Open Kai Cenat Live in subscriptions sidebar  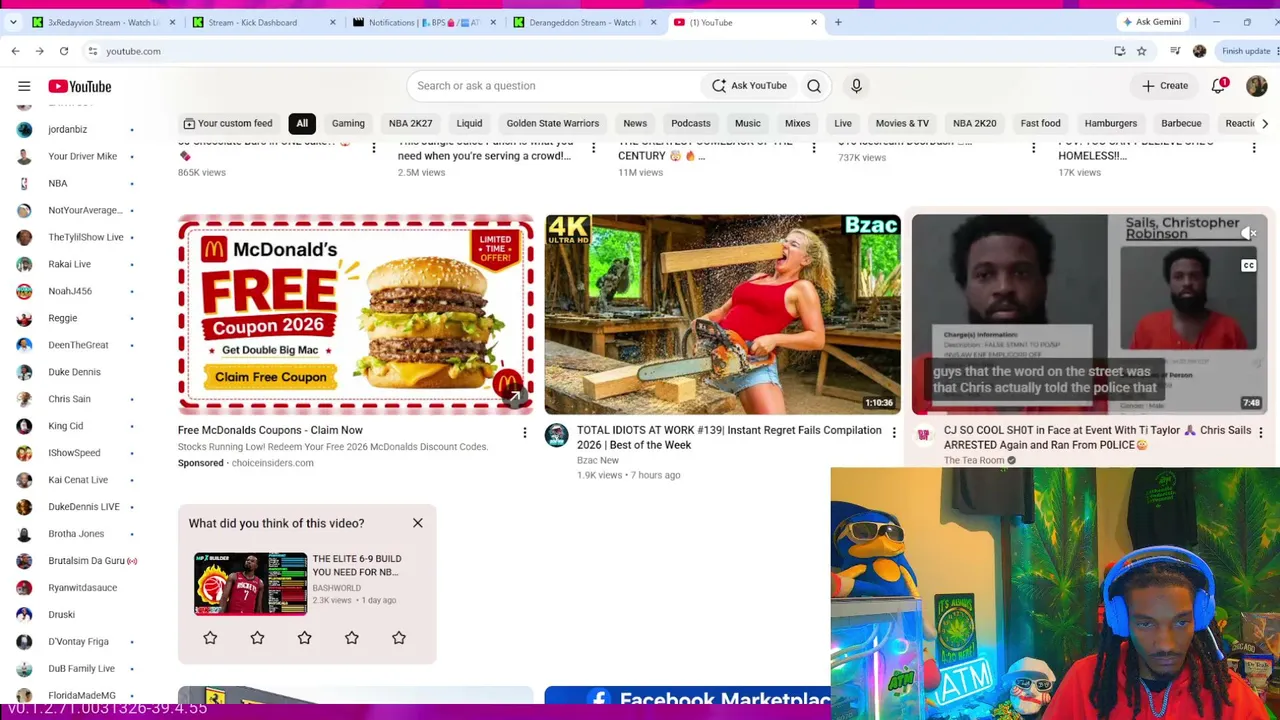point(78,480)
